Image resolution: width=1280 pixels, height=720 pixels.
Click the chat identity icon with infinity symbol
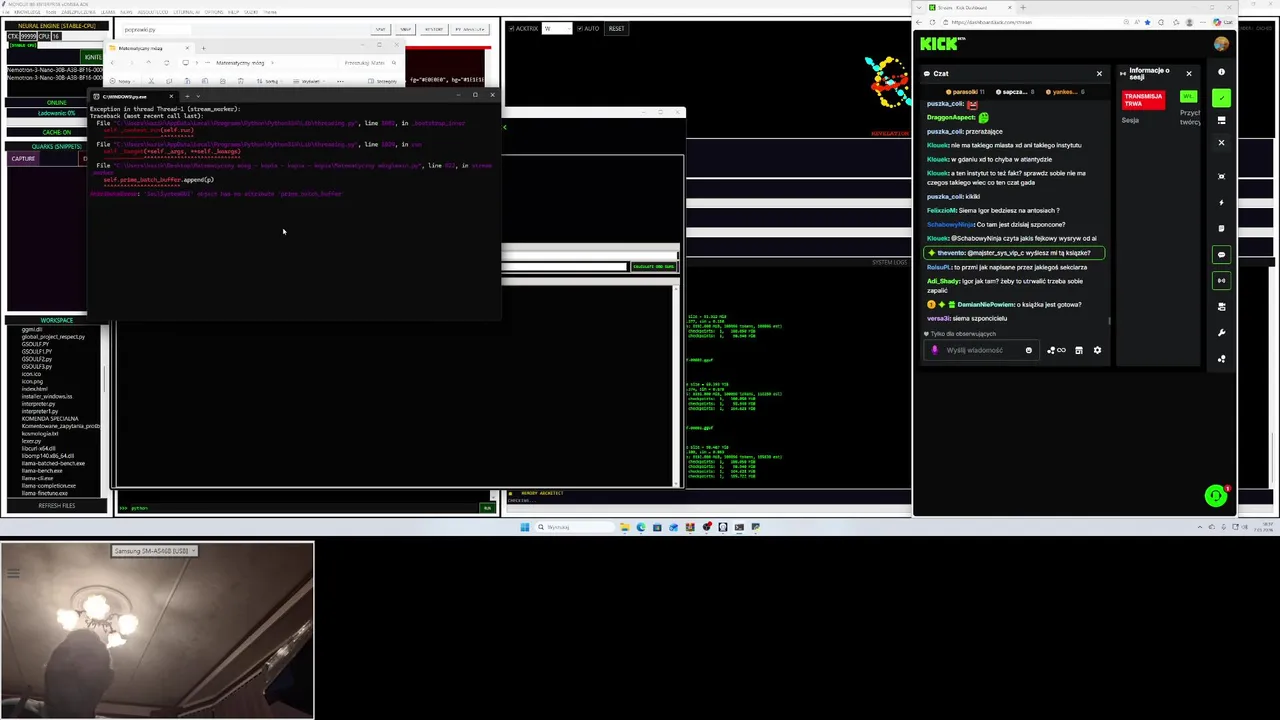point(1056,350)
